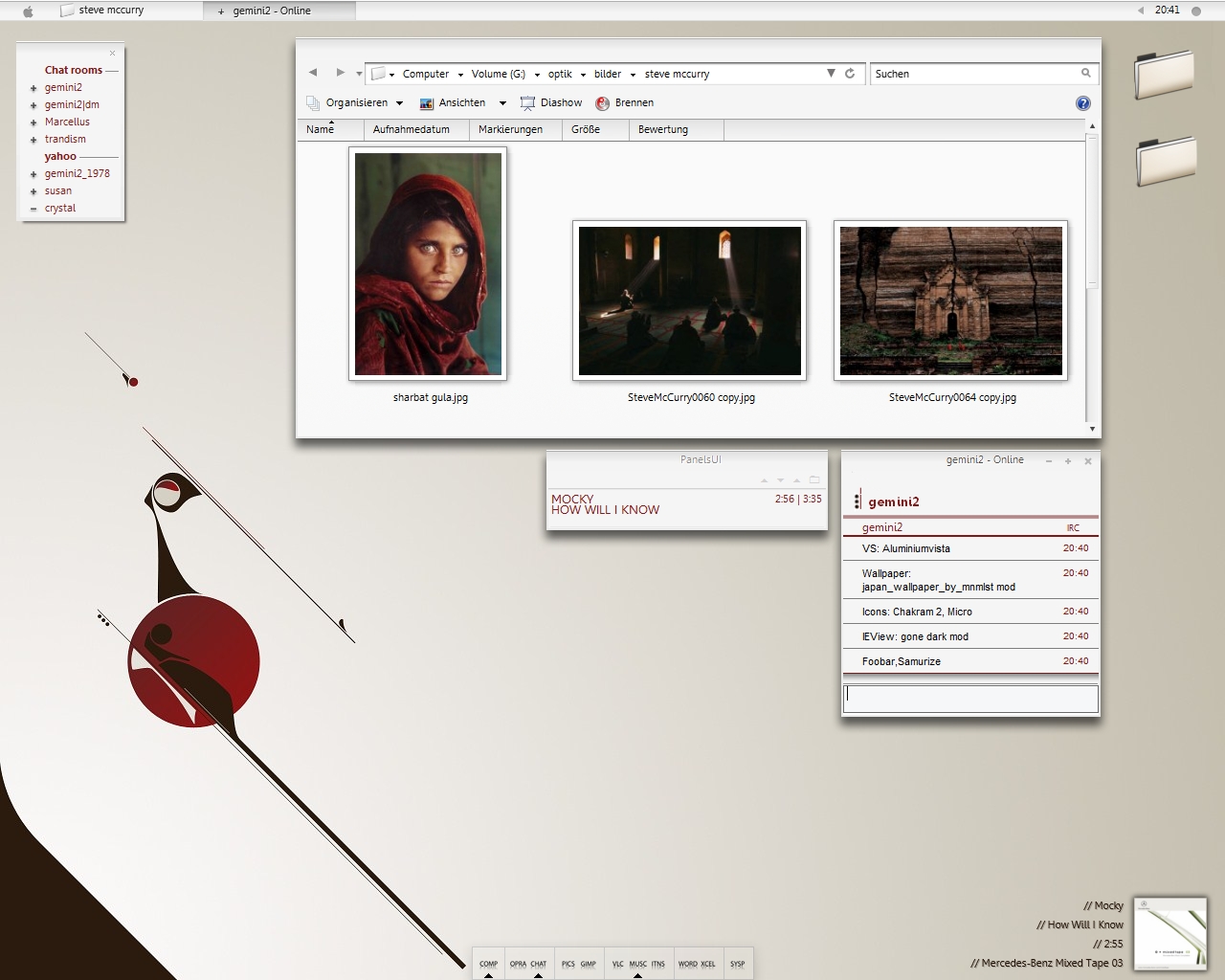
Task: Select the SteveMcCurry0064 copy.jpg thumbnail
Action: [951, 301]
